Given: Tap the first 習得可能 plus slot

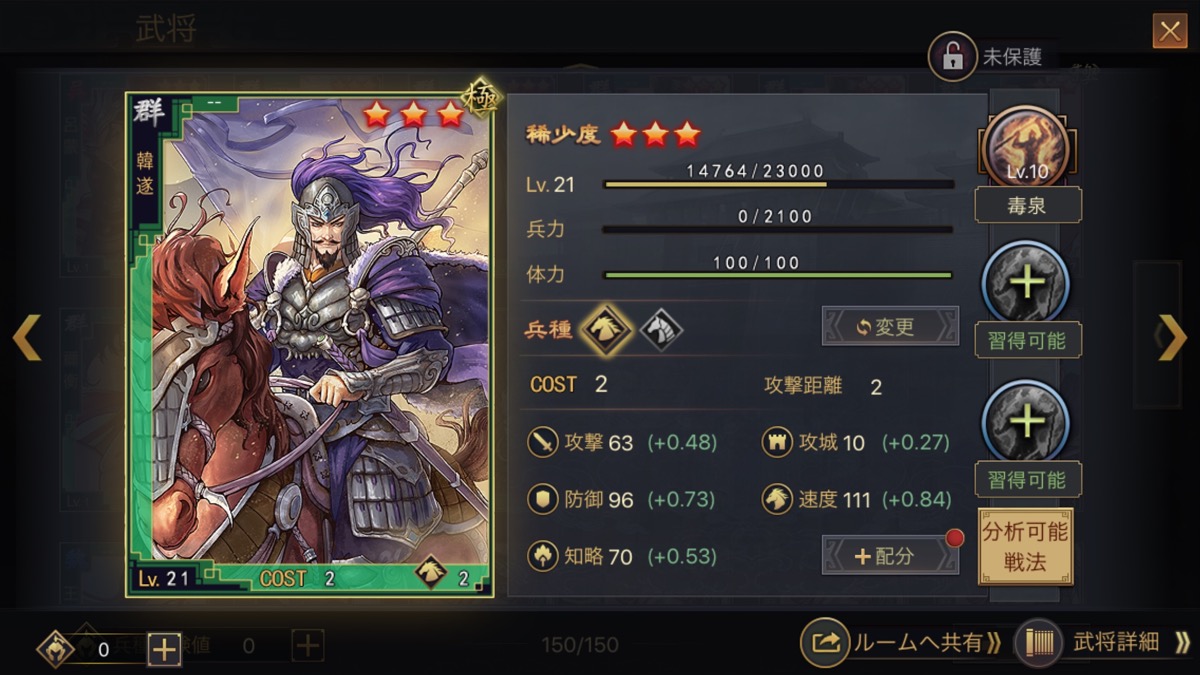Looking at the screenshot, I should click(x=1027, y=283).
